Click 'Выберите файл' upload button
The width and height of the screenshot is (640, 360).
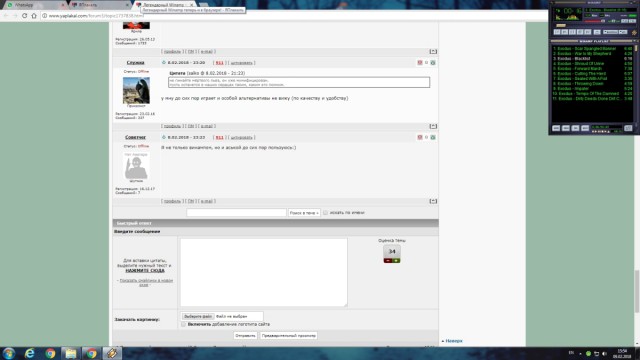[198, 316]
